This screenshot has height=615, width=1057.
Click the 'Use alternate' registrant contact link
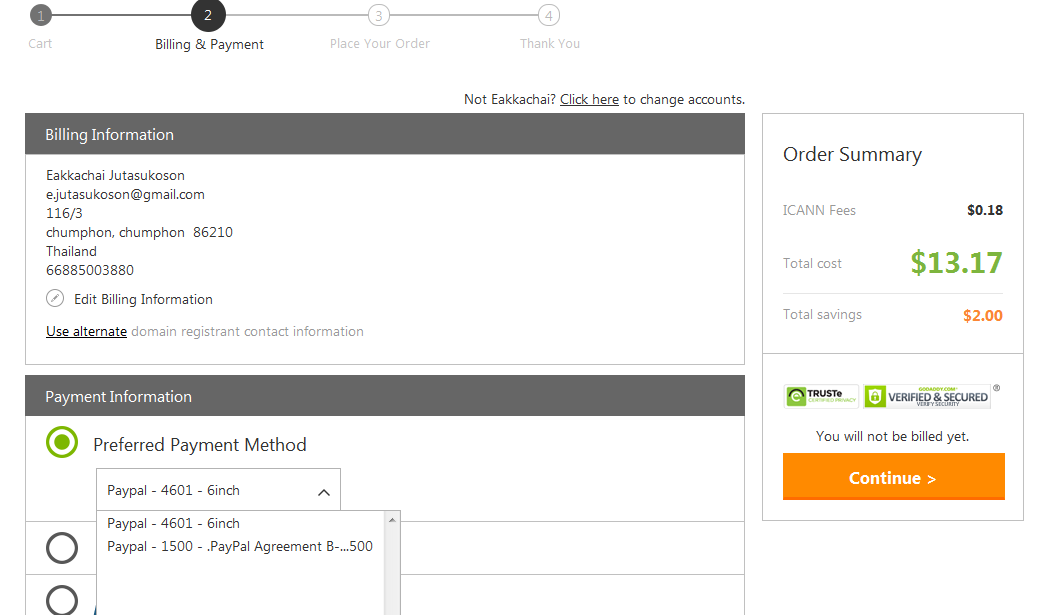click(x=86, y=331)
